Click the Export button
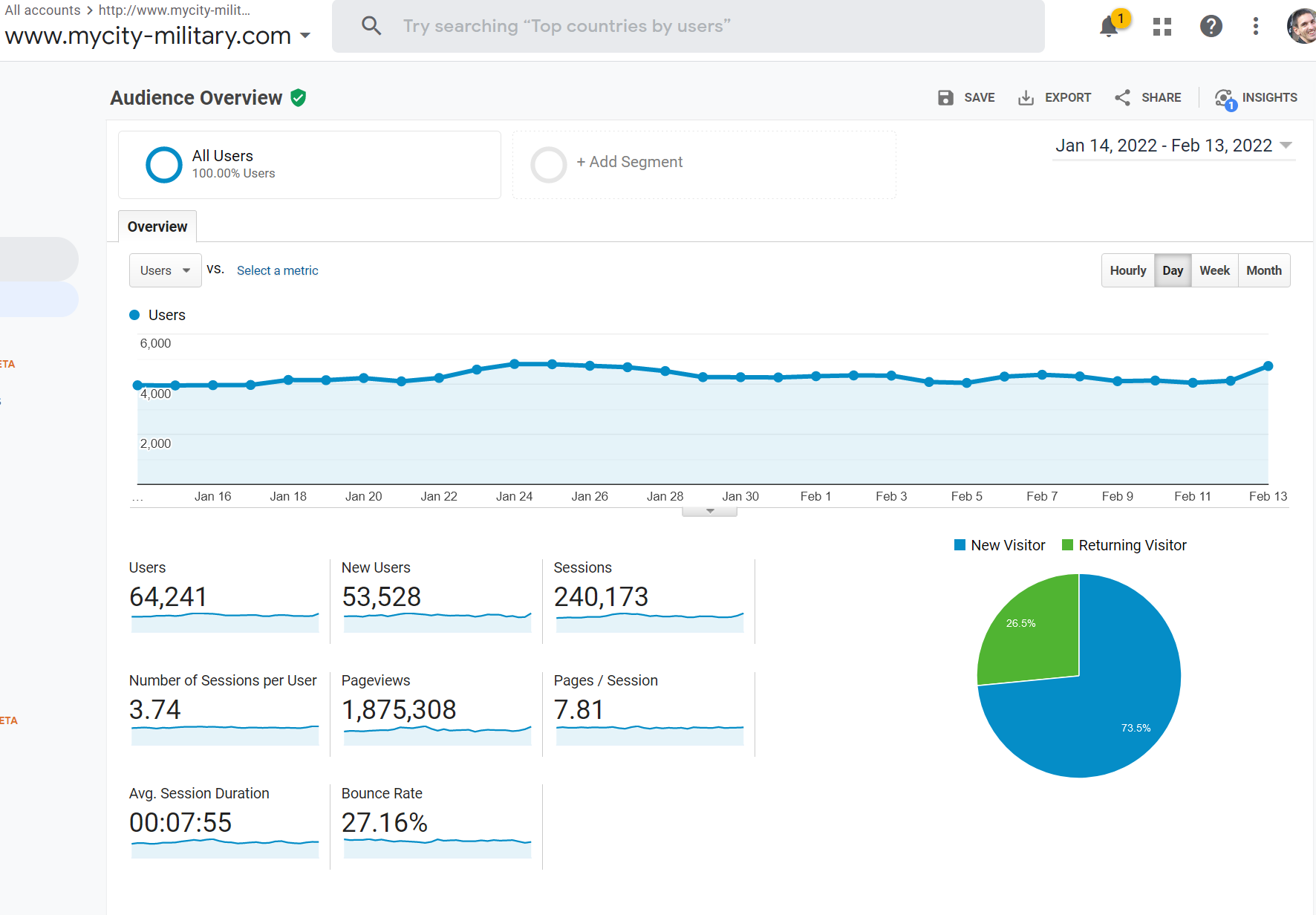 click(x=1055, y=98)
